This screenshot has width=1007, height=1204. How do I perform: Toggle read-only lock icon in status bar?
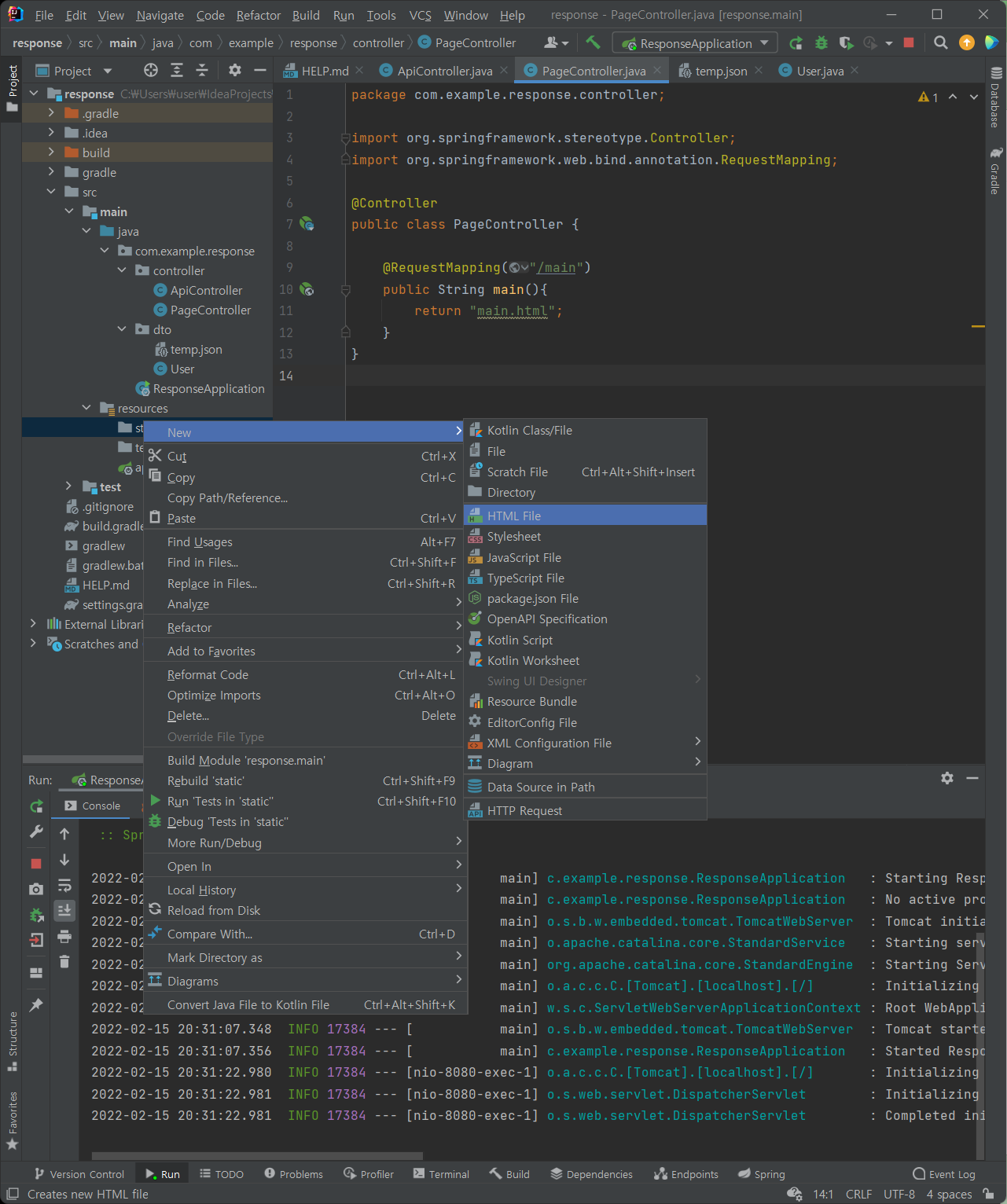(989, 1194)
